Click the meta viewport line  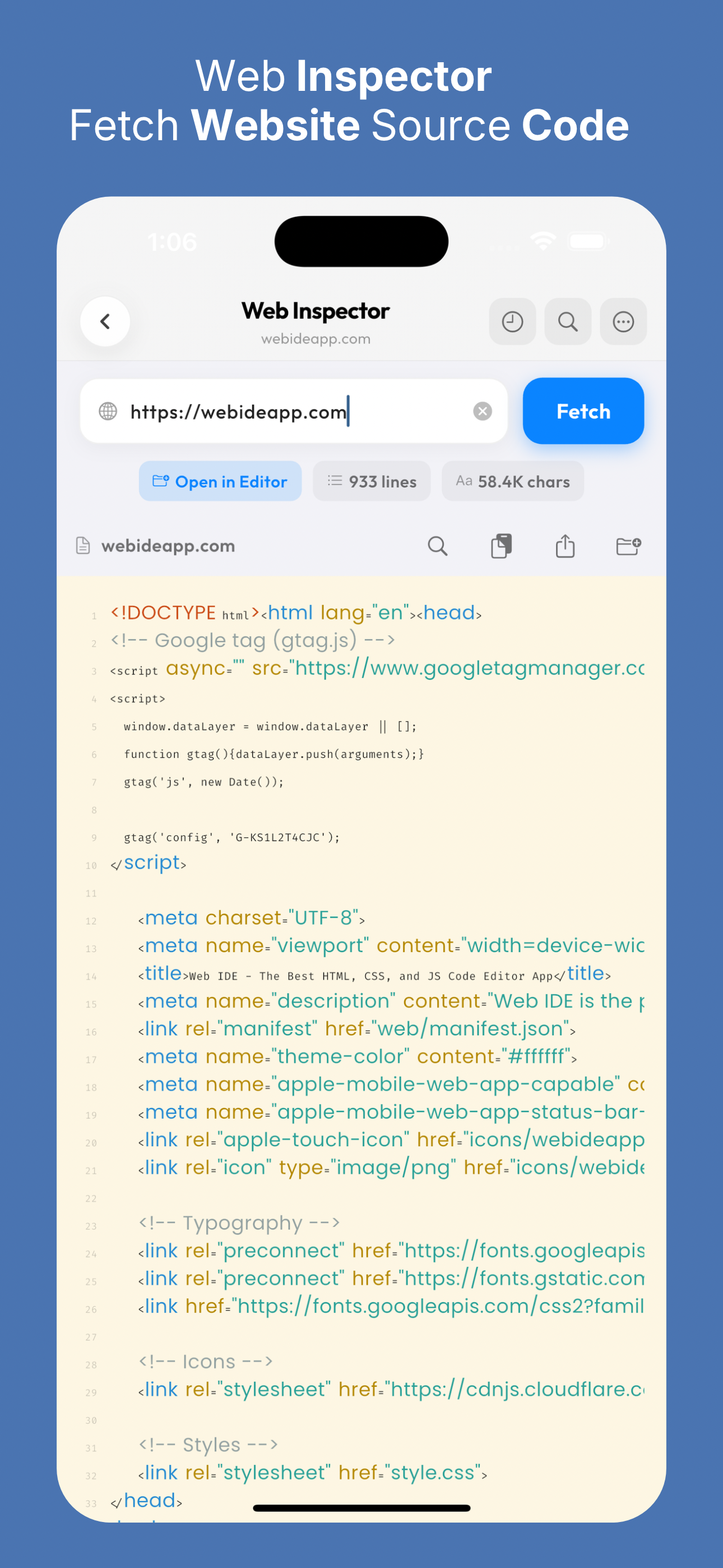coord(391,946)
